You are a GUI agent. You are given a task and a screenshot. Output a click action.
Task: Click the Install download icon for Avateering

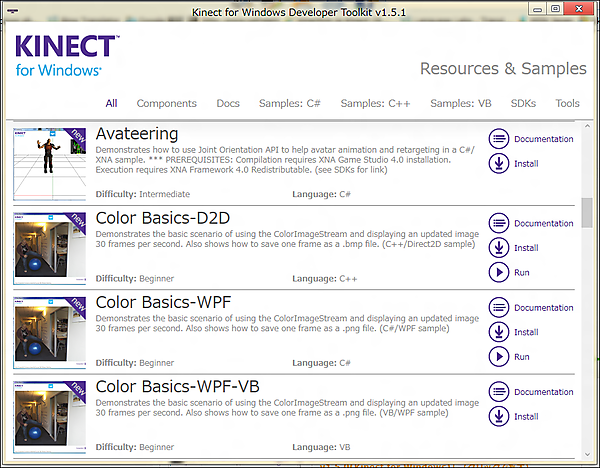[x=499, y=163]
